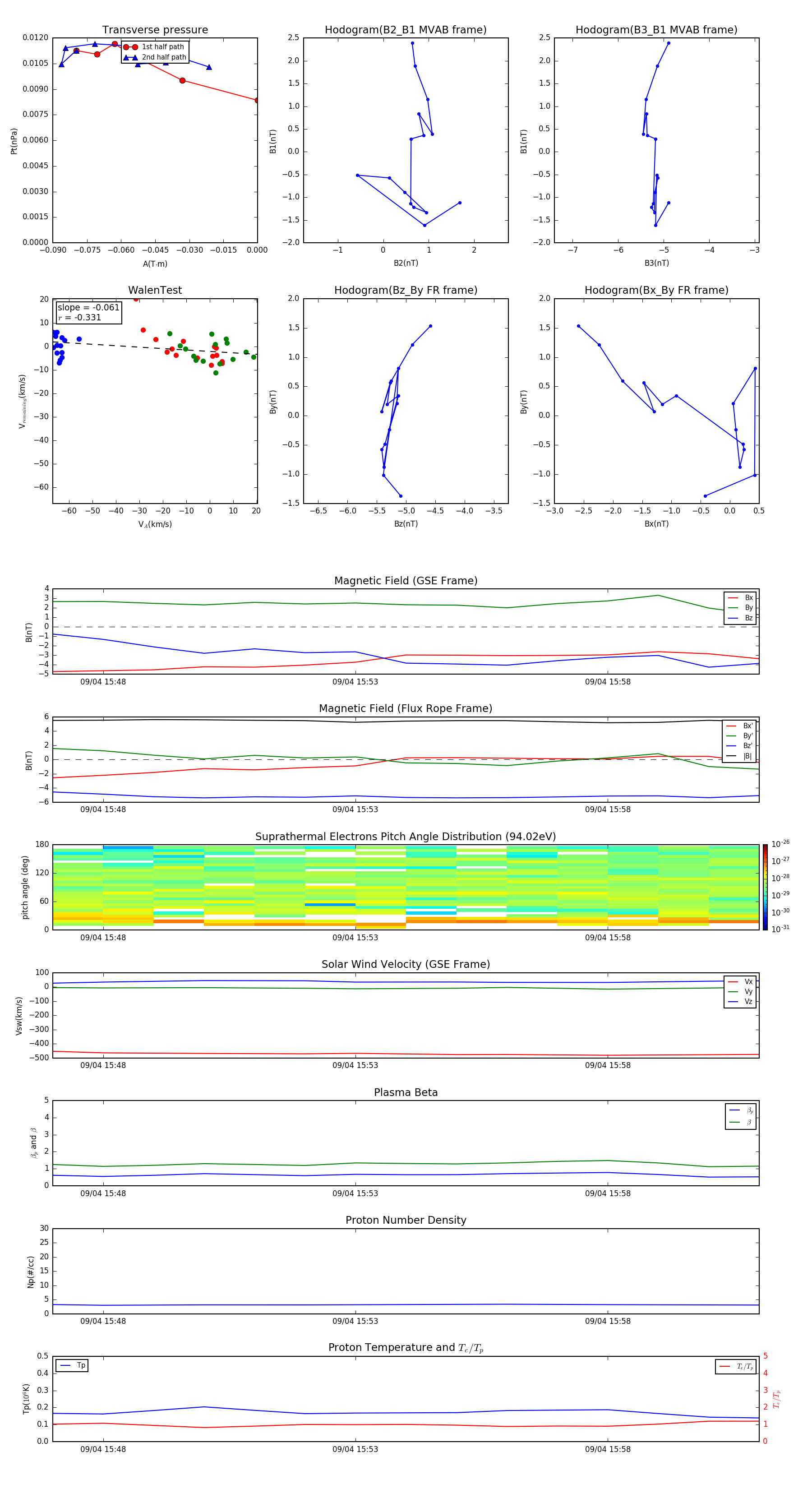This screenshot has width=812, height=1489.
Task: Click the |B| legend entry in Flux Rope Frame plot
Action: (x=739, y=756)
